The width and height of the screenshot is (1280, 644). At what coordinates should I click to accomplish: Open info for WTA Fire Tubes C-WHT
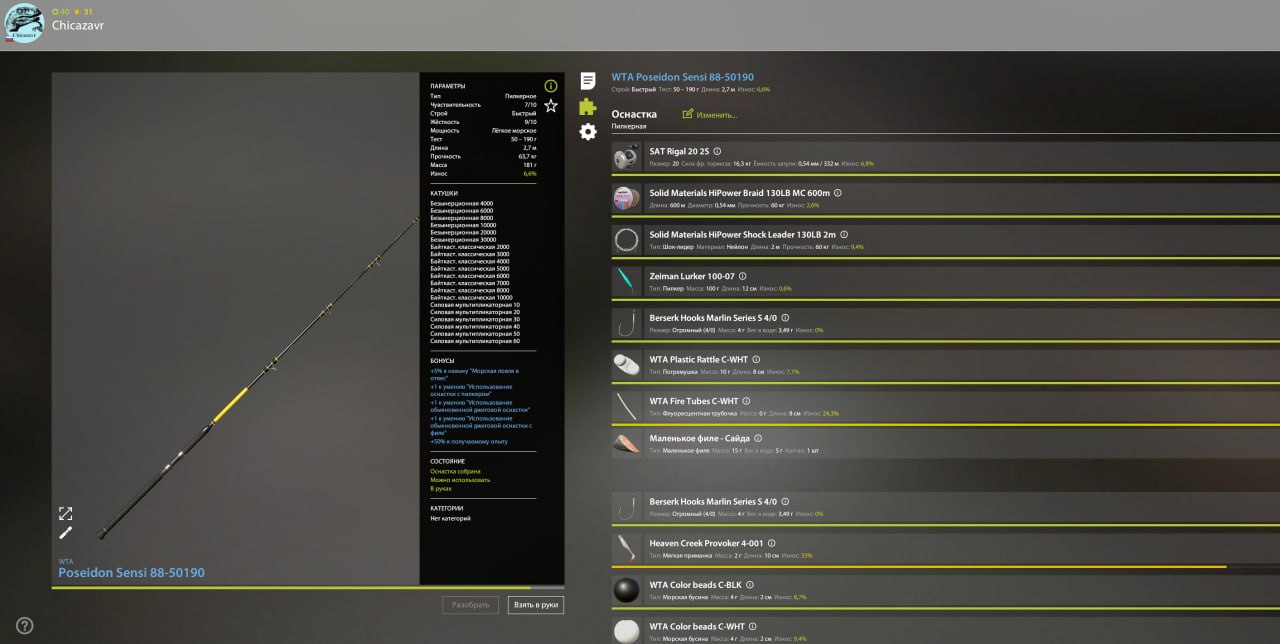[x=746, y=401]
